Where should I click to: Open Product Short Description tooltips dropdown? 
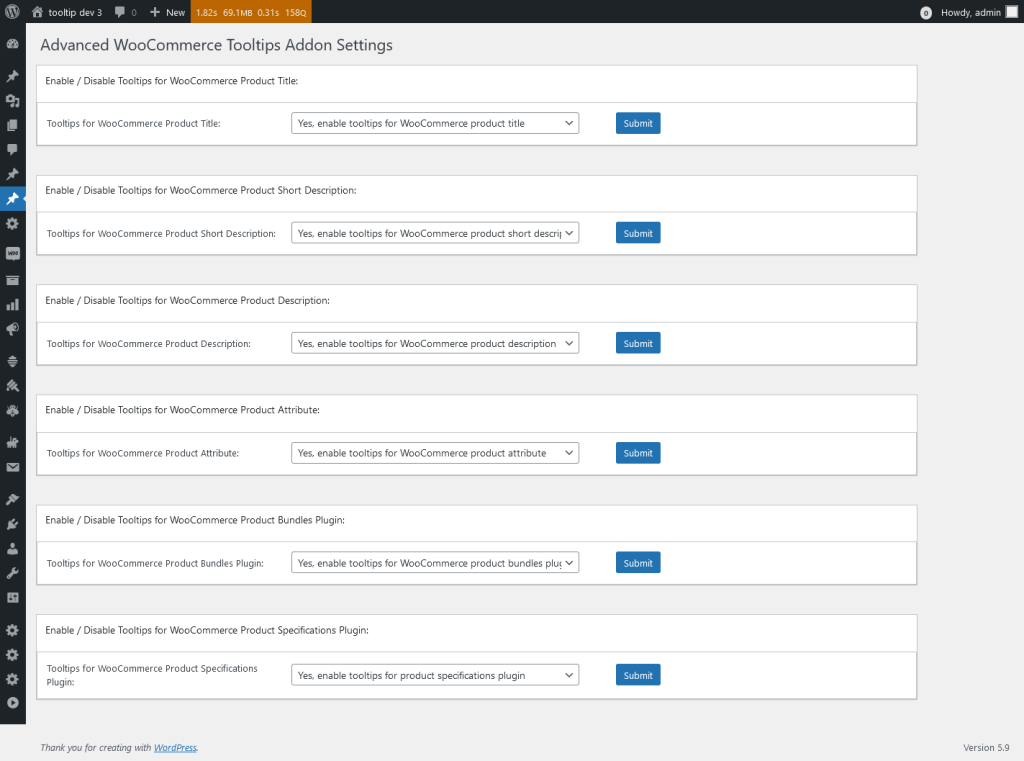click(435, 233)
